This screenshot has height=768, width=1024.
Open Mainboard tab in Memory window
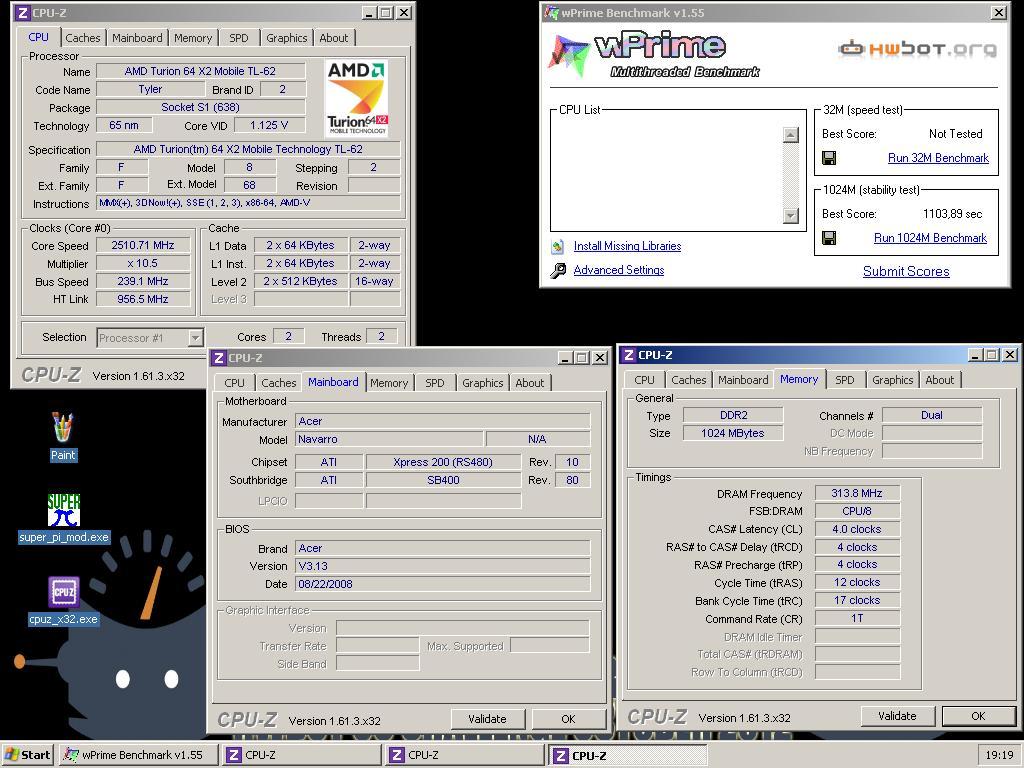point(743,379)
